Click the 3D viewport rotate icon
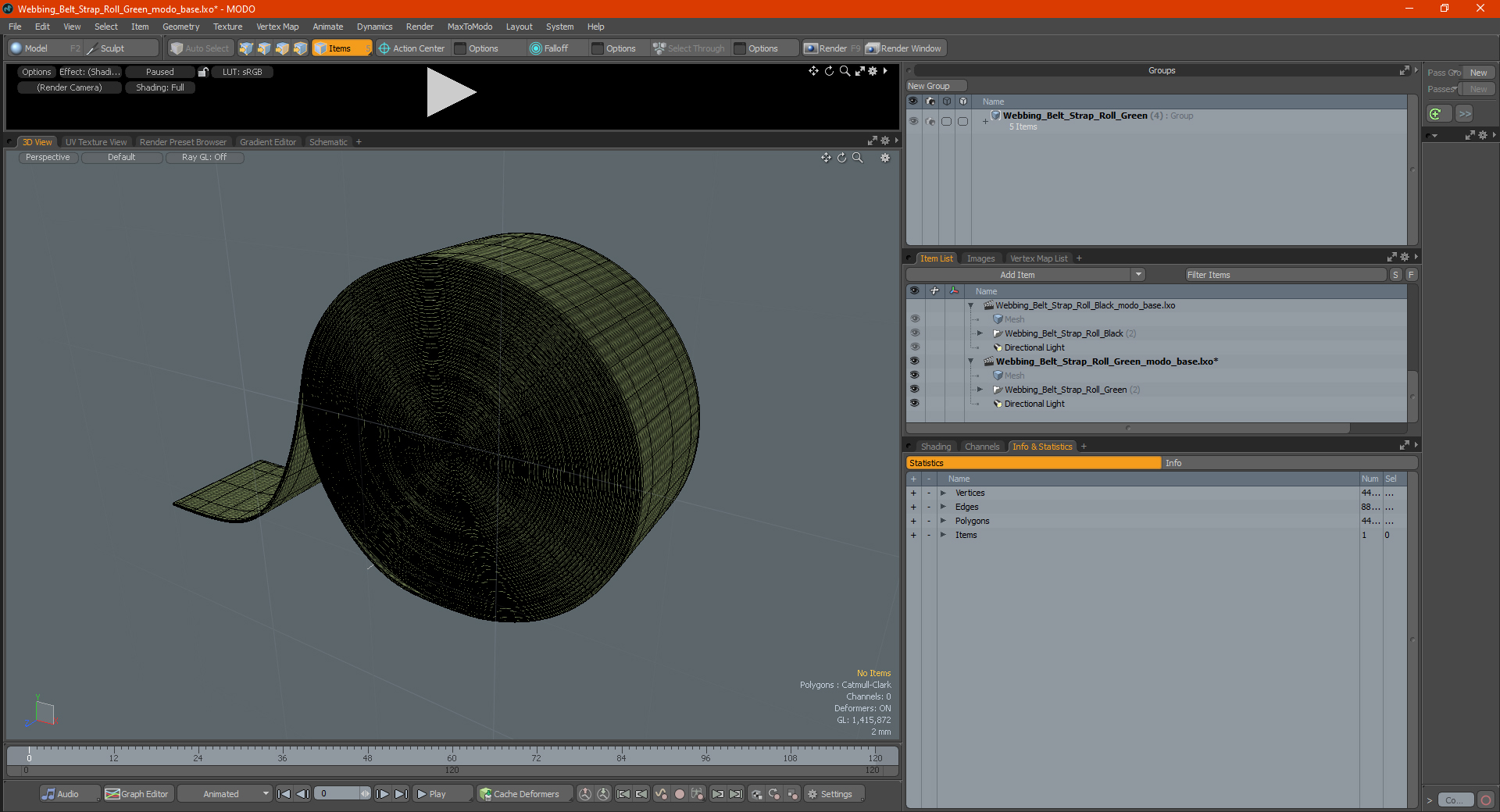The height and width of the screenshot is (812, 1500). tap(841, 158)
